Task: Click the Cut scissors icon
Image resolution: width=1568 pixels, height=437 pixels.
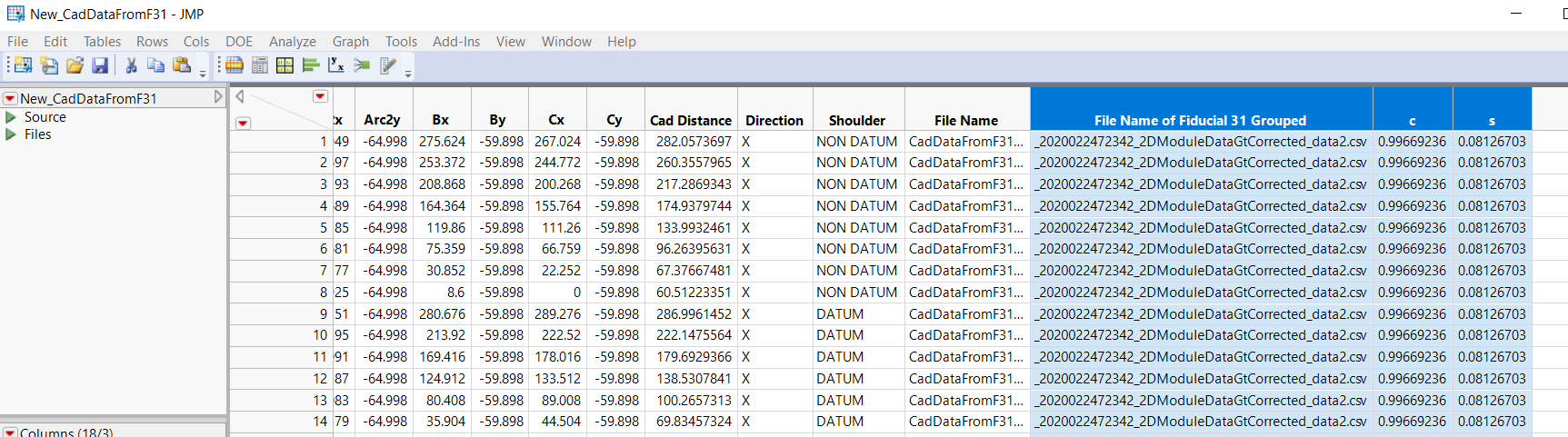Action: (131, 65)
